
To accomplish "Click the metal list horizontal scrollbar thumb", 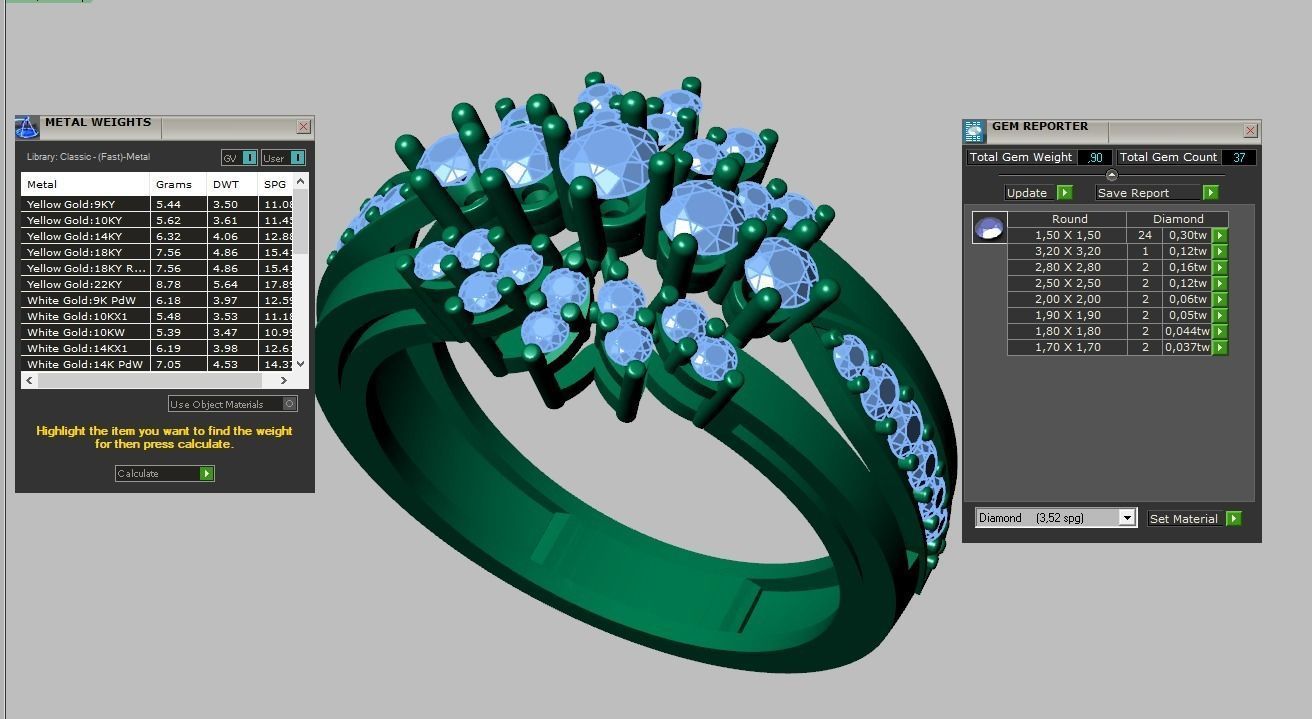I will [x=148, y=380].
